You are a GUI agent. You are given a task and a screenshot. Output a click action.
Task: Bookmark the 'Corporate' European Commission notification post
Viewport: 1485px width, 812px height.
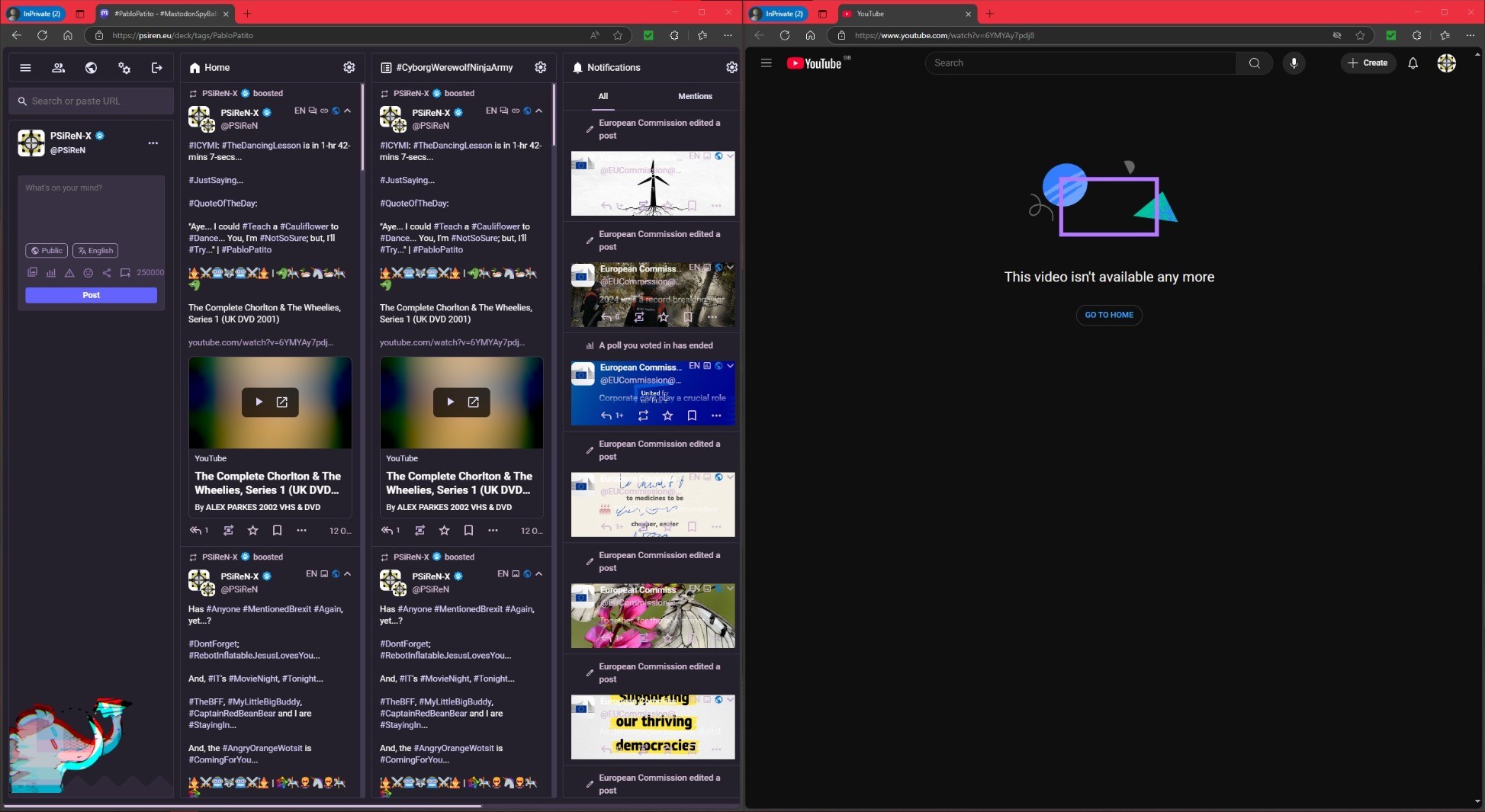(x=692, y=416)
